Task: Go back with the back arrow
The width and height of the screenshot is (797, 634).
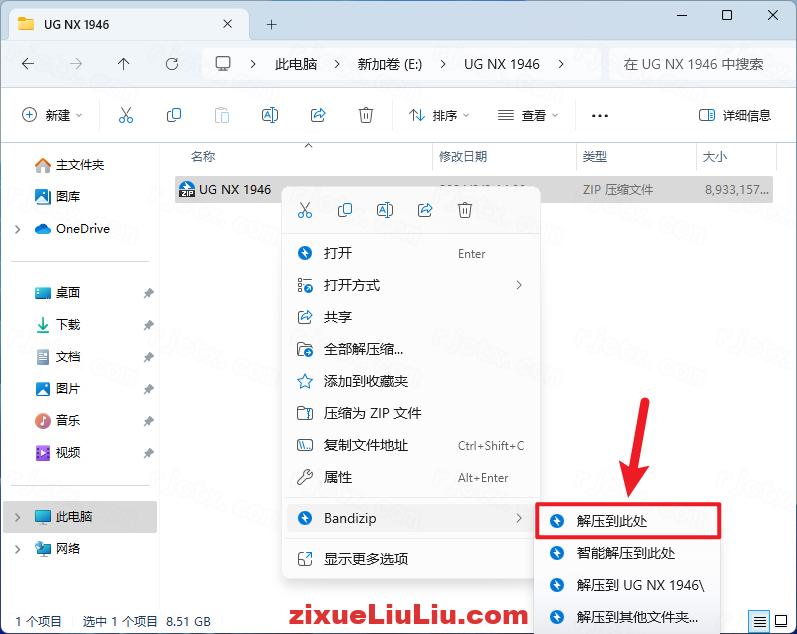Action: pyautogui.click(x=28, y=64)
